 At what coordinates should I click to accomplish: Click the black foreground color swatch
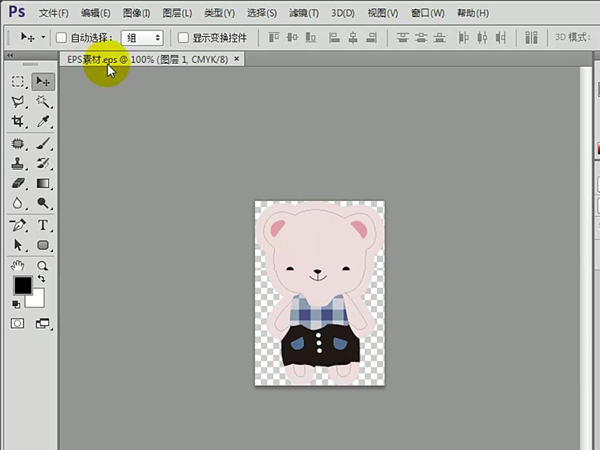tap(22, 286)
